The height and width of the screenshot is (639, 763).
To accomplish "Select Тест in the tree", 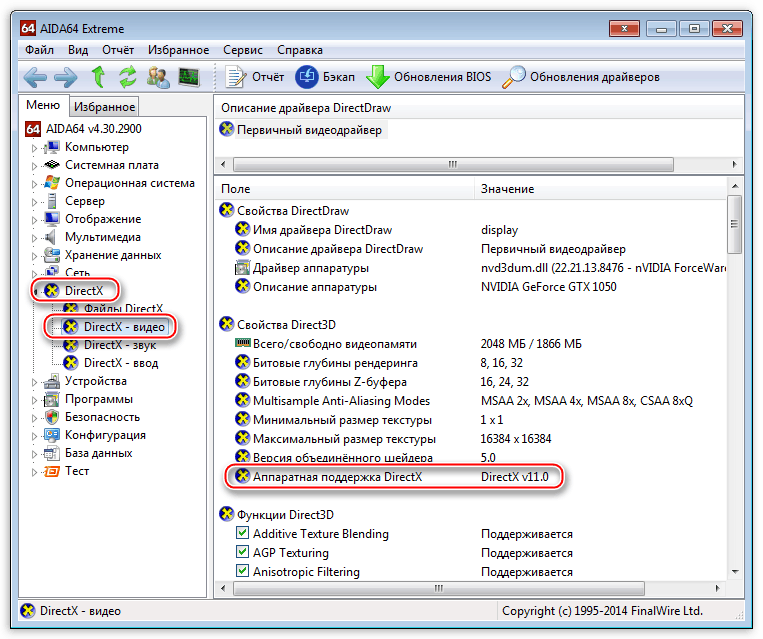I will coord(67,471).
